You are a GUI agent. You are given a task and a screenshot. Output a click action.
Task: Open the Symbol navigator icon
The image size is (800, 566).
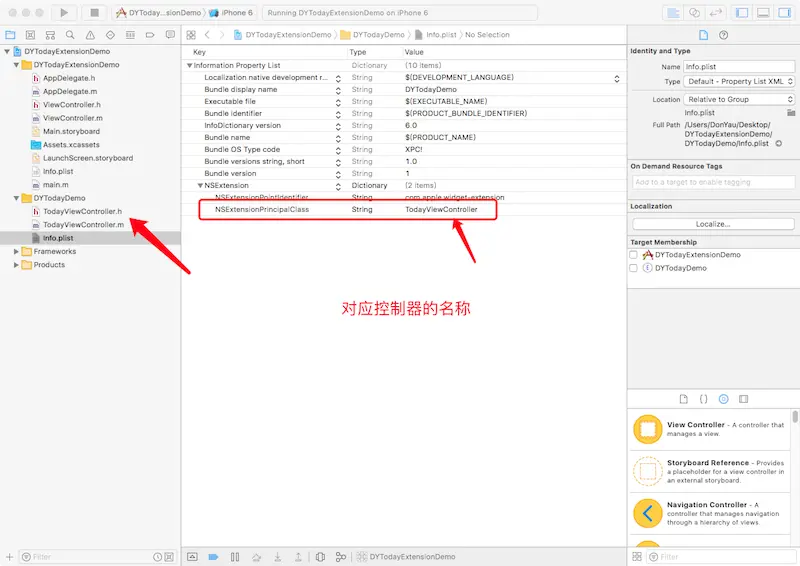pyautogui.click(x=50, y=35)
